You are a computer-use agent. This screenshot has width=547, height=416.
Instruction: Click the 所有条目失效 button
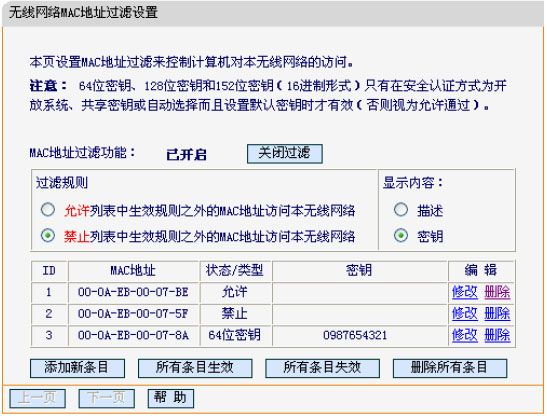pos(322,368)
